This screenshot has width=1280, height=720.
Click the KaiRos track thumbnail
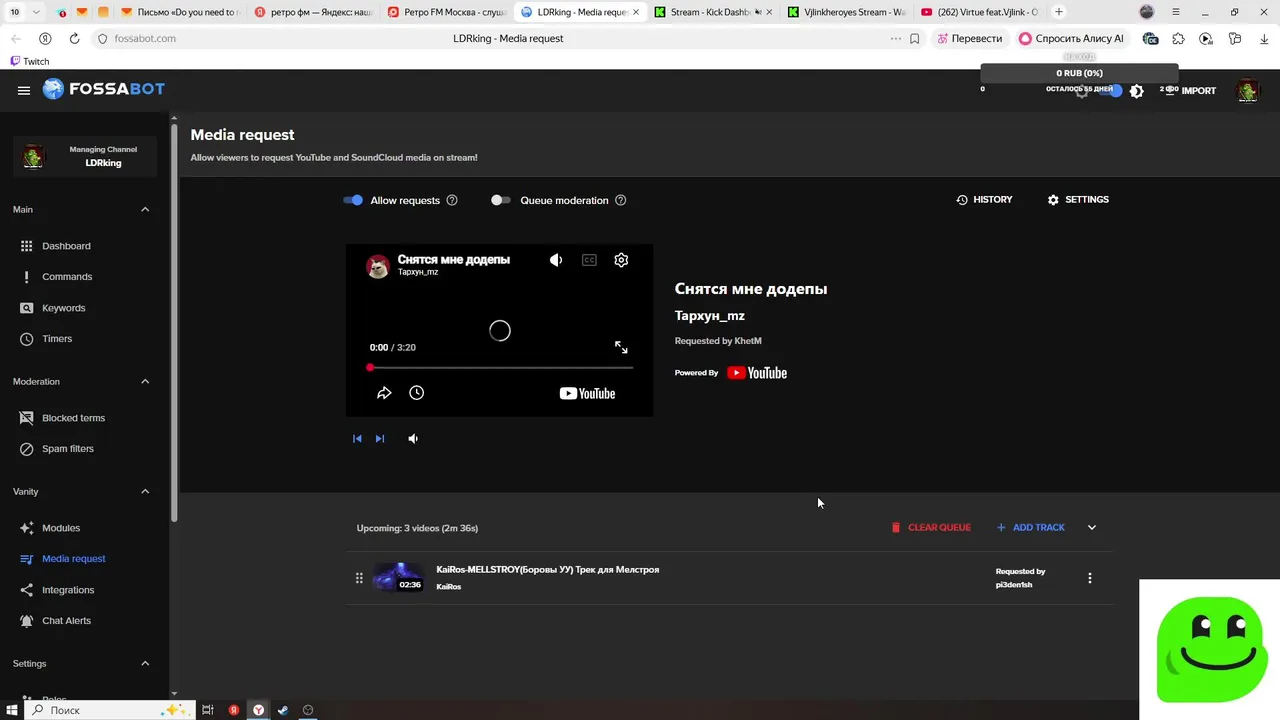coord(398,577)
